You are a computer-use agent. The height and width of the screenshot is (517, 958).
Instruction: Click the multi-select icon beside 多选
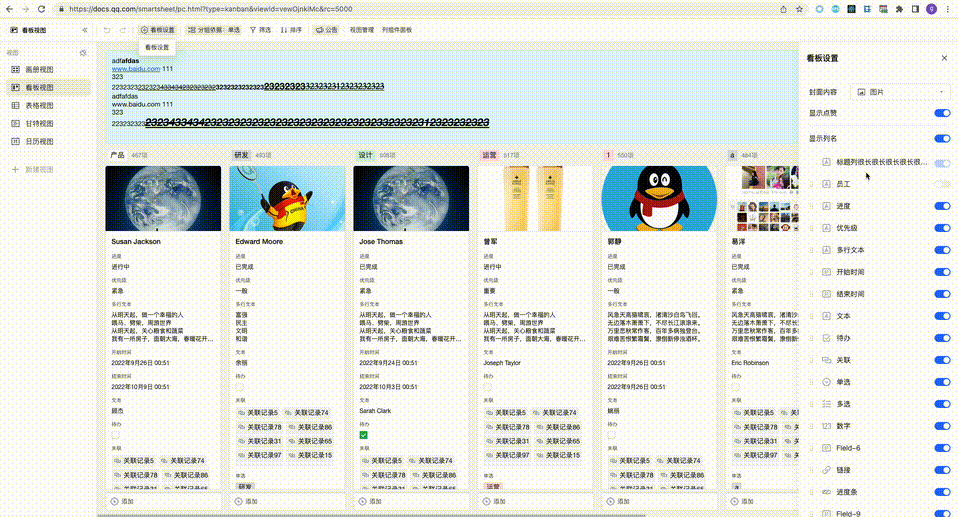pyautogui.click(x=826, y=404)
